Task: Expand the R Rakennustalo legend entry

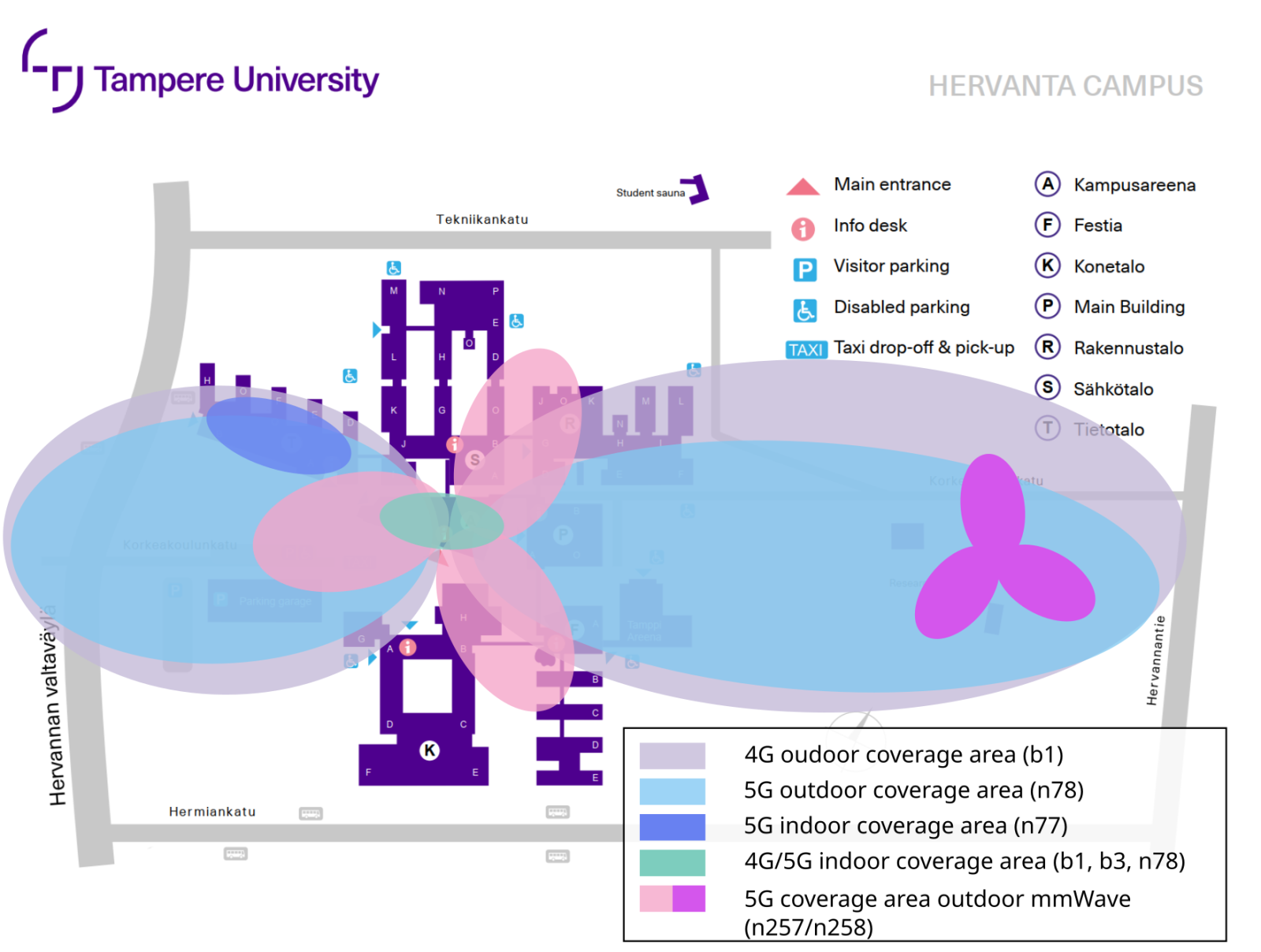Action: (1047, 348)
